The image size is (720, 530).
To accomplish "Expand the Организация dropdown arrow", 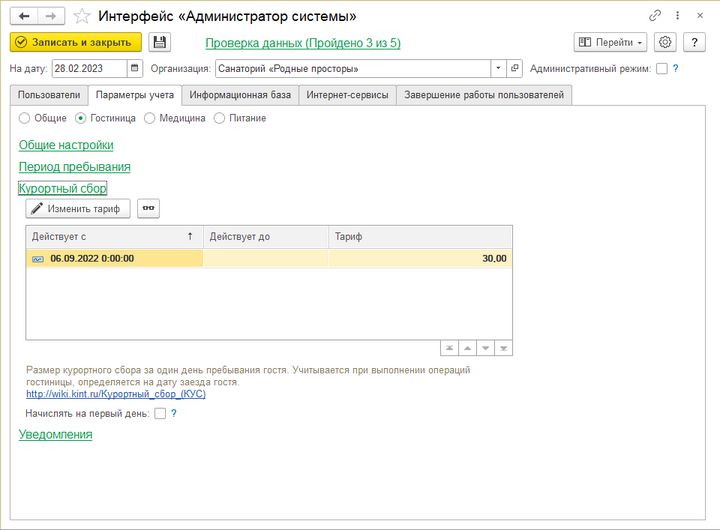I will pos(498,68).
